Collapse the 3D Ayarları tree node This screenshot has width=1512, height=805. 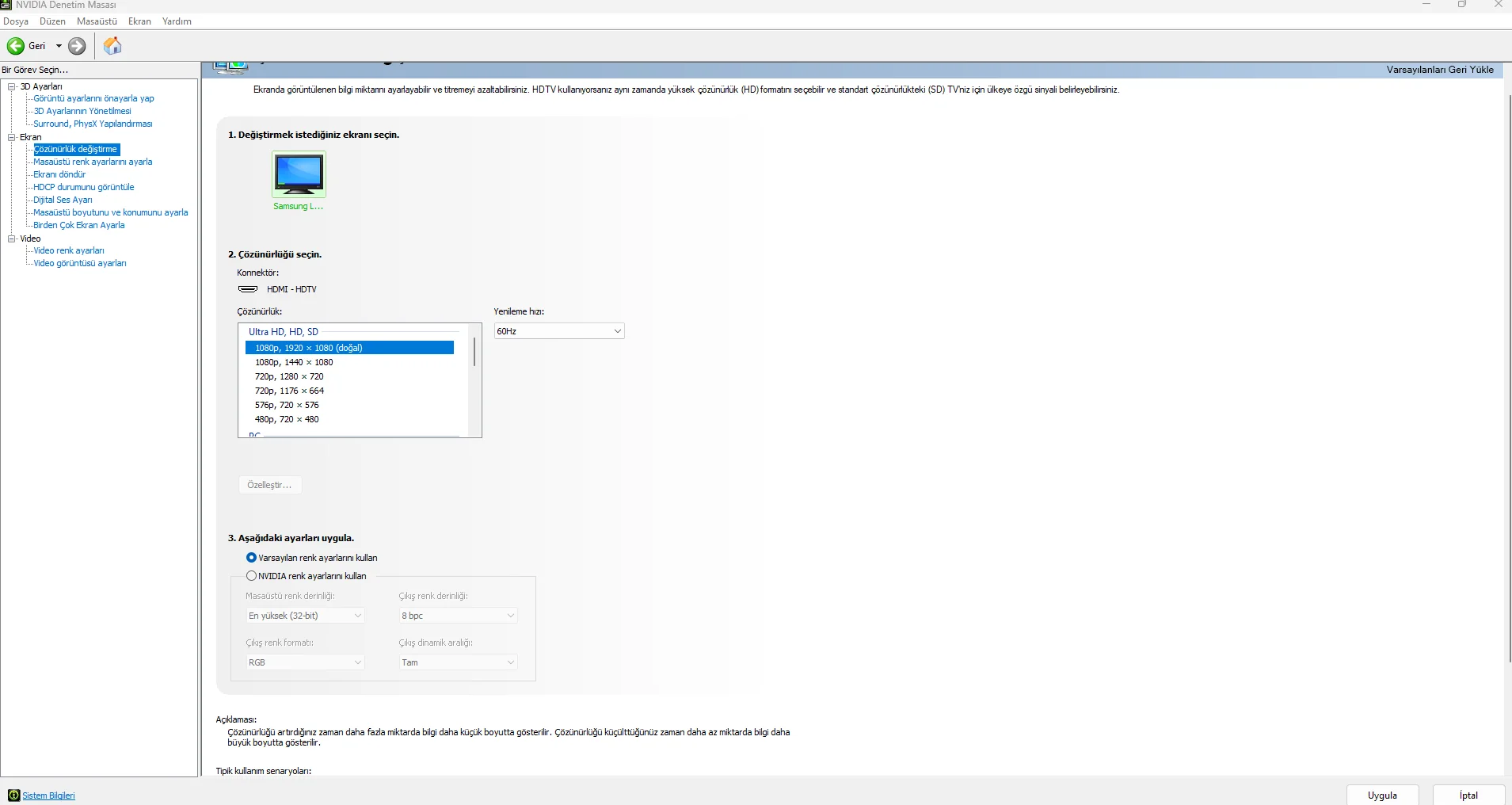click(12, 86)
